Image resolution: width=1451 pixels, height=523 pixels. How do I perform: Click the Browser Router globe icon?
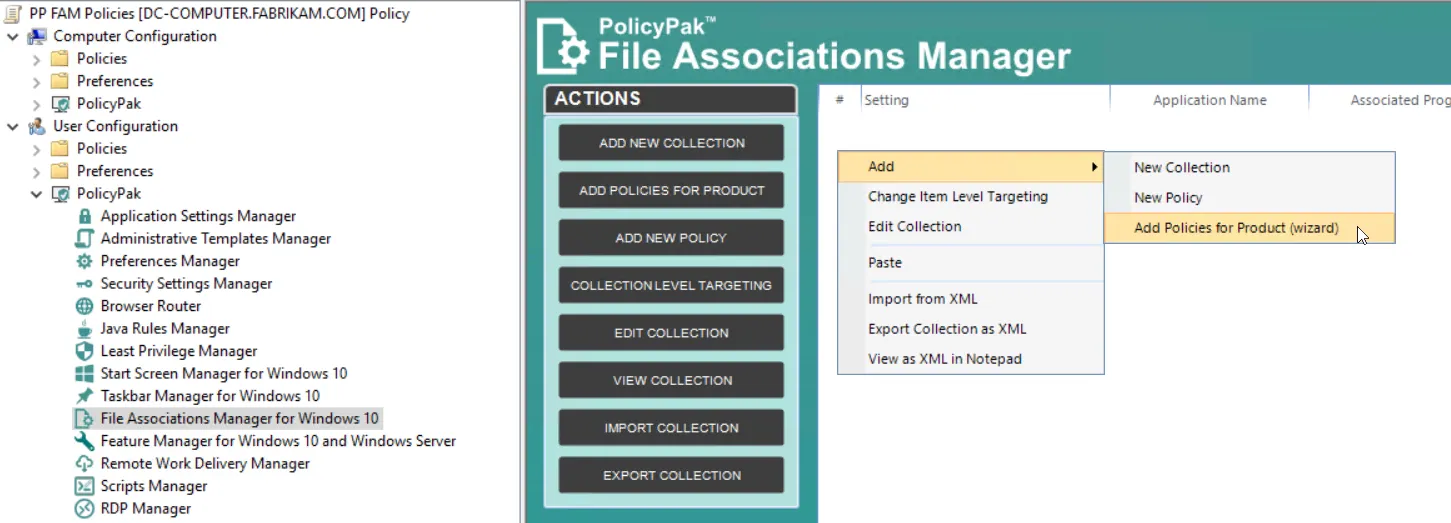pyautogui.click(x=84, y=306)
